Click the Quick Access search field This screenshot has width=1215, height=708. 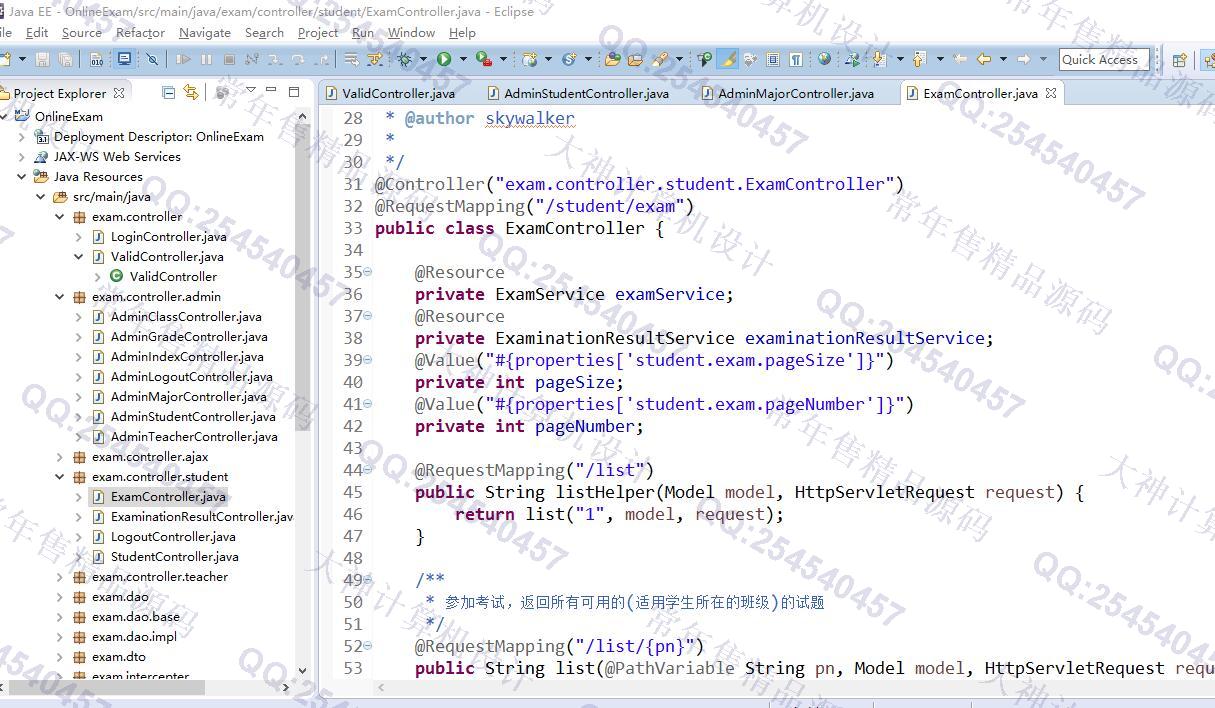[1104, 59]
